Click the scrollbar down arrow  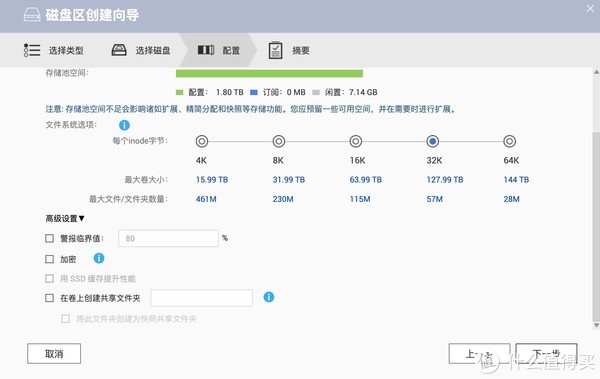[596, 325]
